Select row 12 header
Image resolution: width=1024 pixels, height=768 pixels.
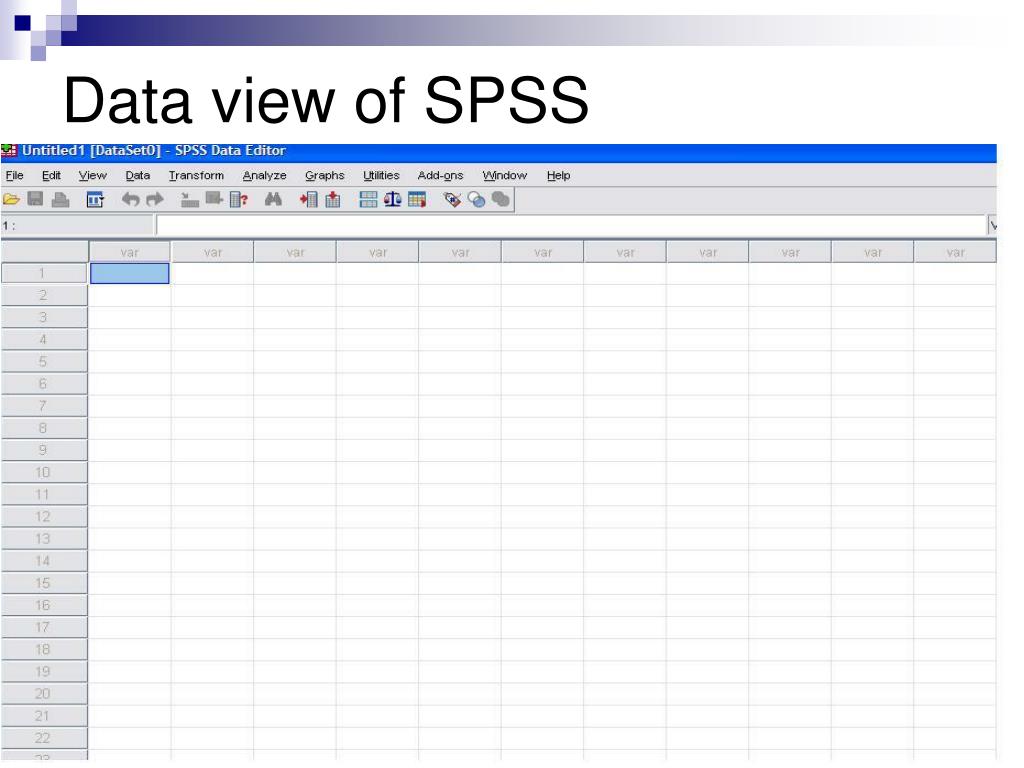(x=44, y=517)
